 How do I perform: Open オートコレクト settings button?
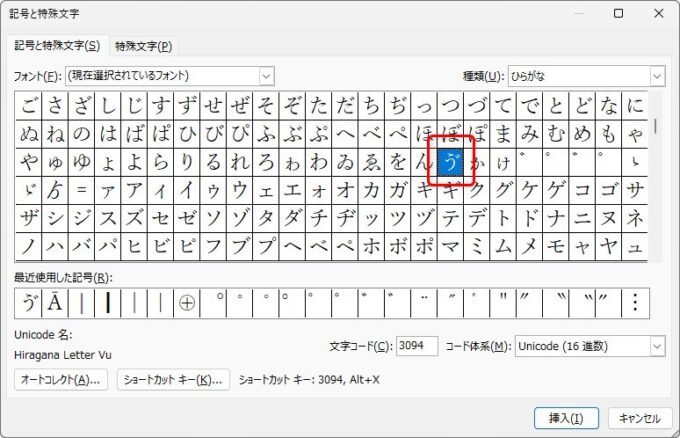(x=61, y=380)
